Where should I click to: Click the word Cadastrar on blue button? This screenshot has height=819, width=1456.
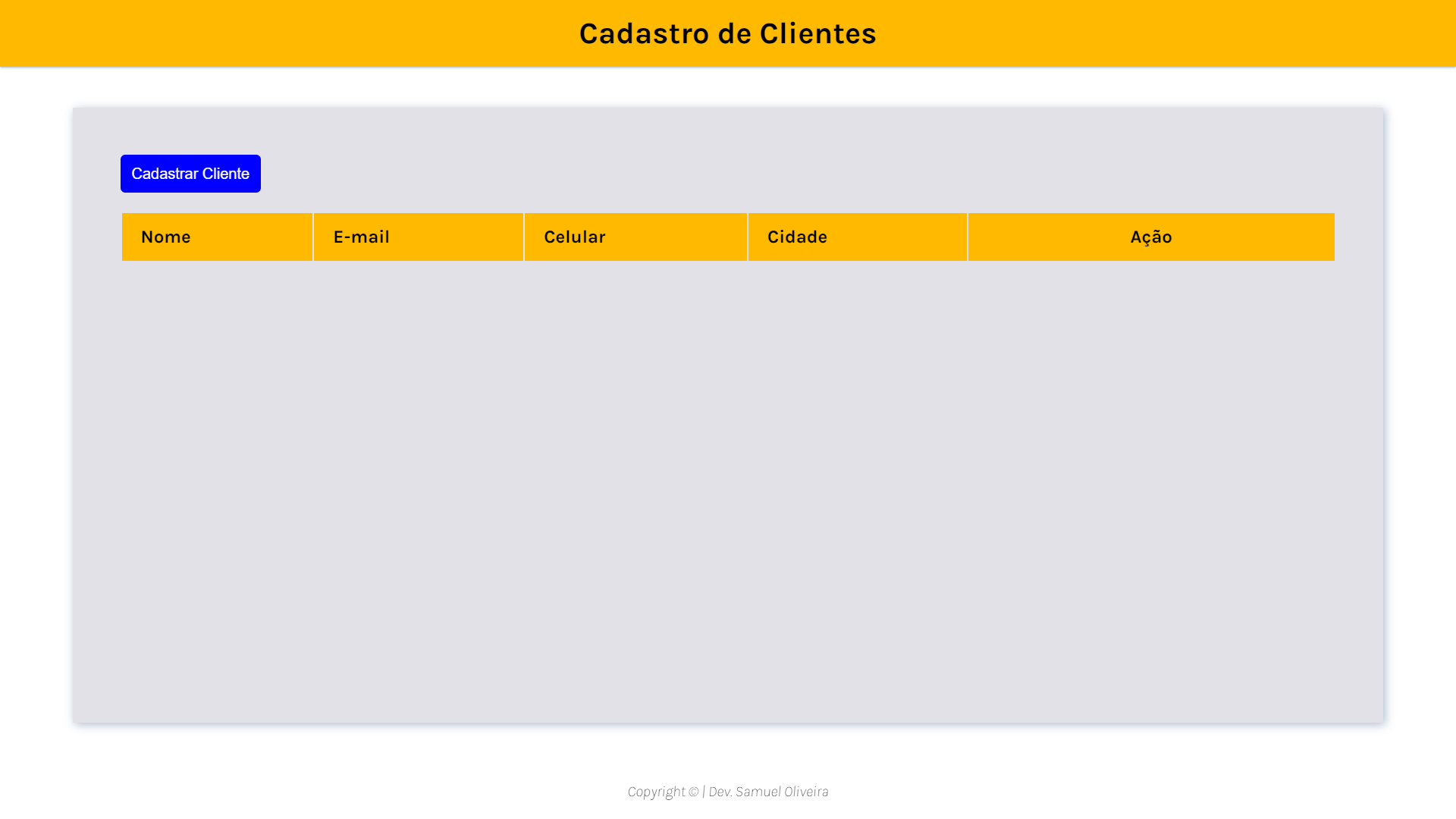(165, 174)
